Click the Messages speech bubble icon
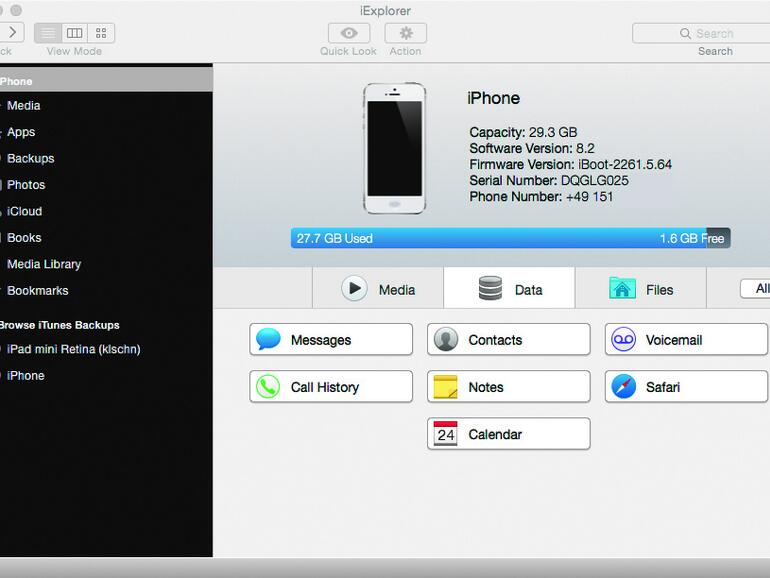770x578 pixels. click(x=268, y=339)
